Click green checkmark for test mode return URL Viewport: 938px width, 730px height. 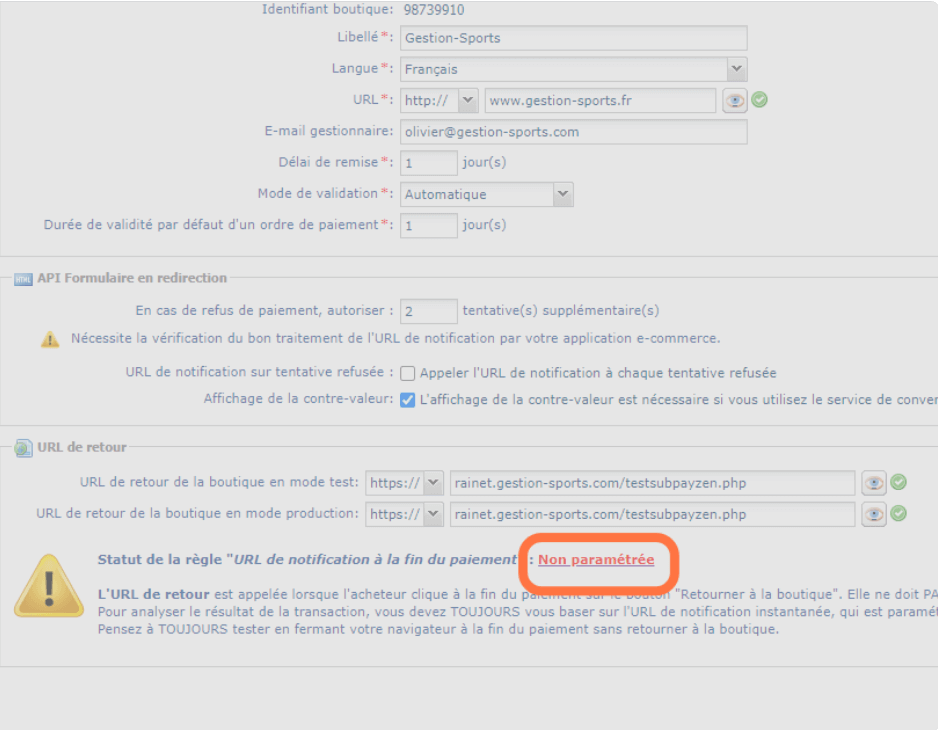pyautogui.click(x=899, y=483)
